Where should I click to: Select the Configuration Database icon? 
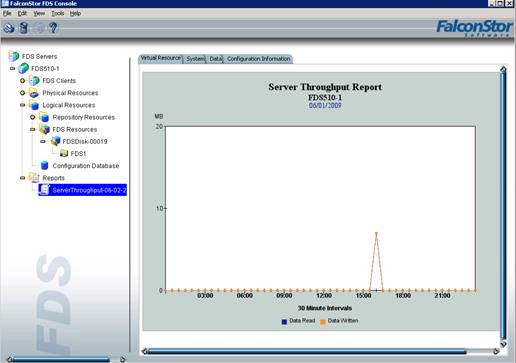pyautogui.click(x=44, y=165)
